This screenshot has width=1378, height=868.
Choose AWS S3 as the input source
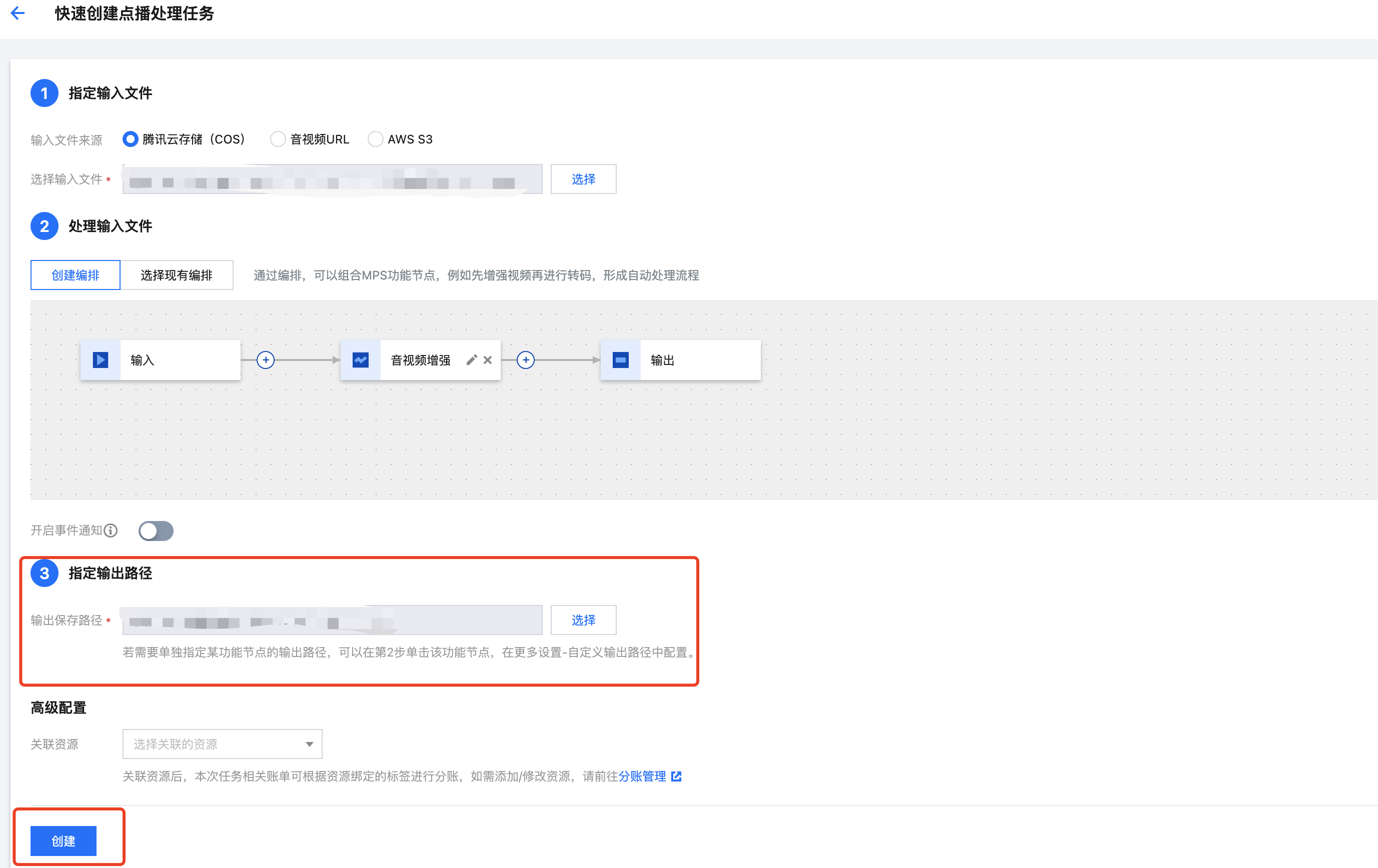376,139
